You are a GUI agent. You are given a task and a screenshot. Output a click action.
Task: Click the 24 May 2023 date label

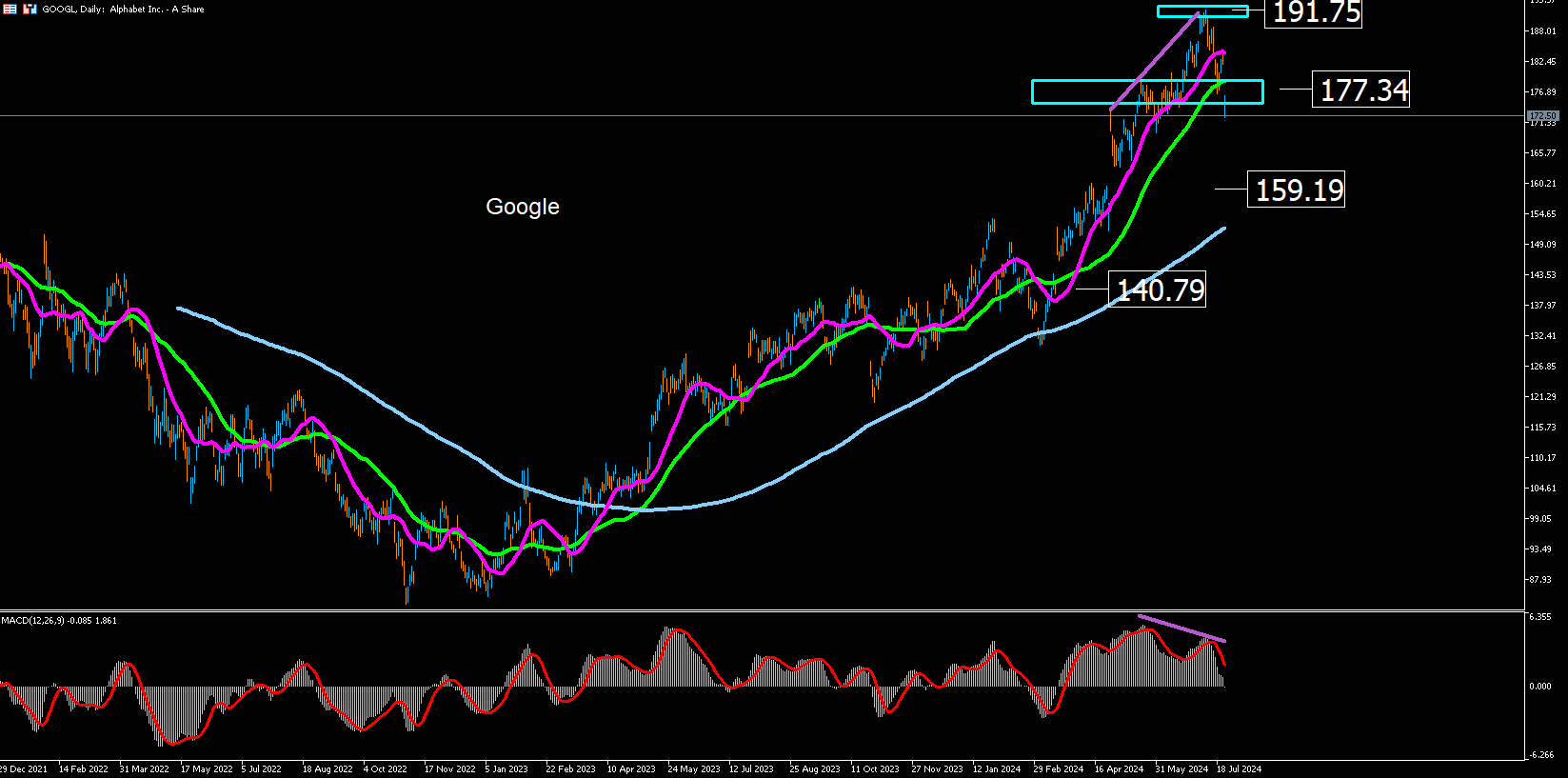coord(694,768)
